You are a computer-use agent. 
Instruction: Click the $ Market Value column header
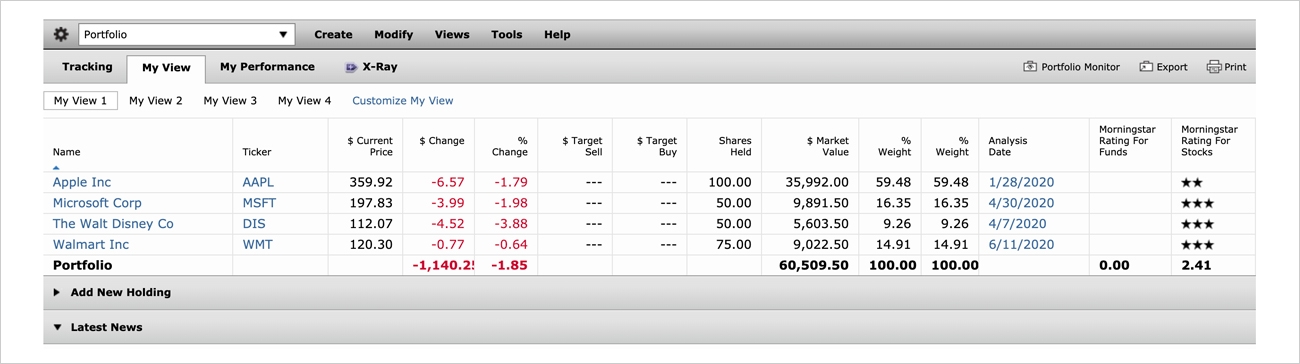coord(828,147)
